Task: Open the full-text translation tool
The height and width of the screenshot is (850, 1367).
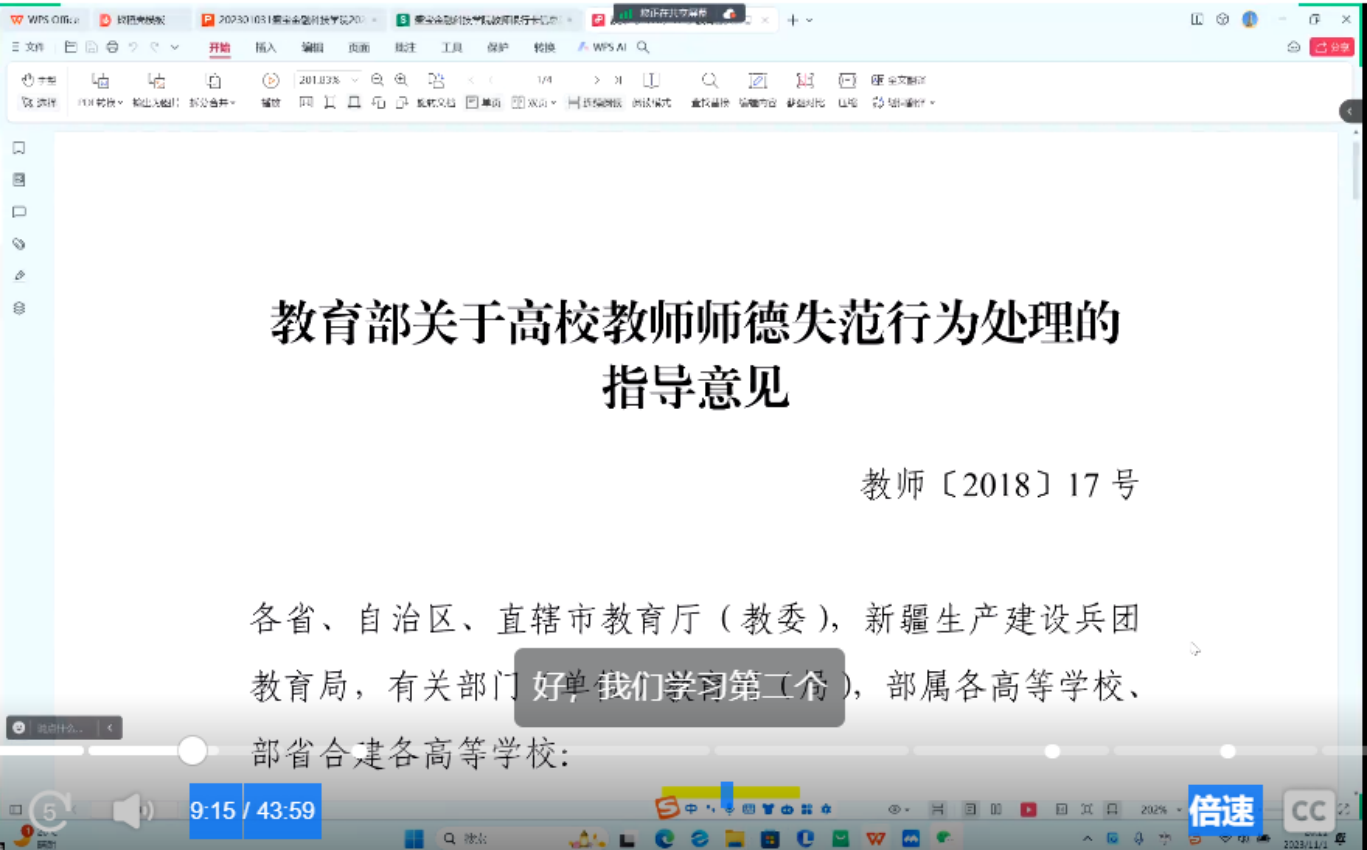Action: pos(898,80)
